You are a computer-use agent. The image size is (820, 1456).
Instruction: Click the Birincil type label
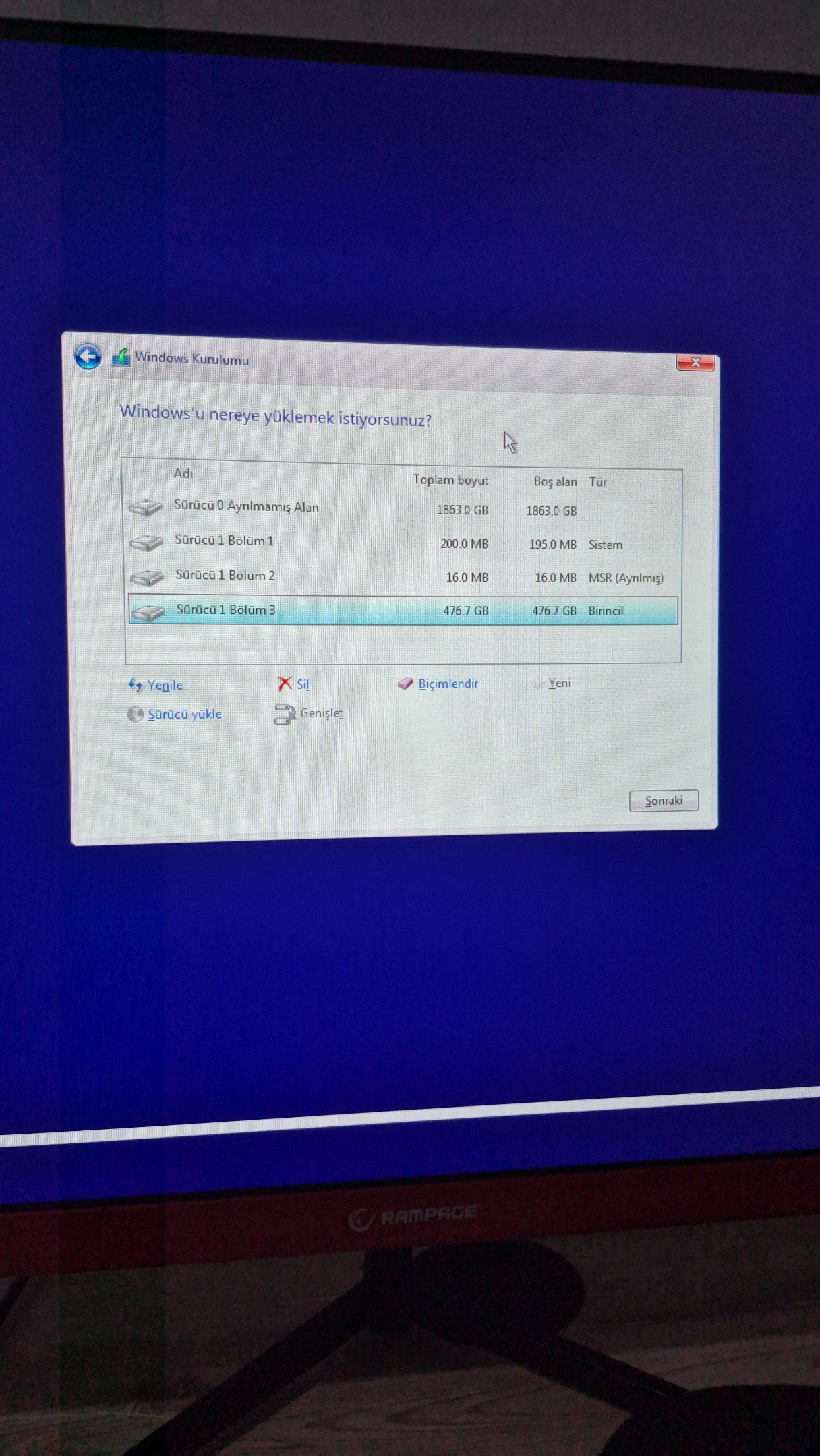pyautogui.click(x=606, y=611)
